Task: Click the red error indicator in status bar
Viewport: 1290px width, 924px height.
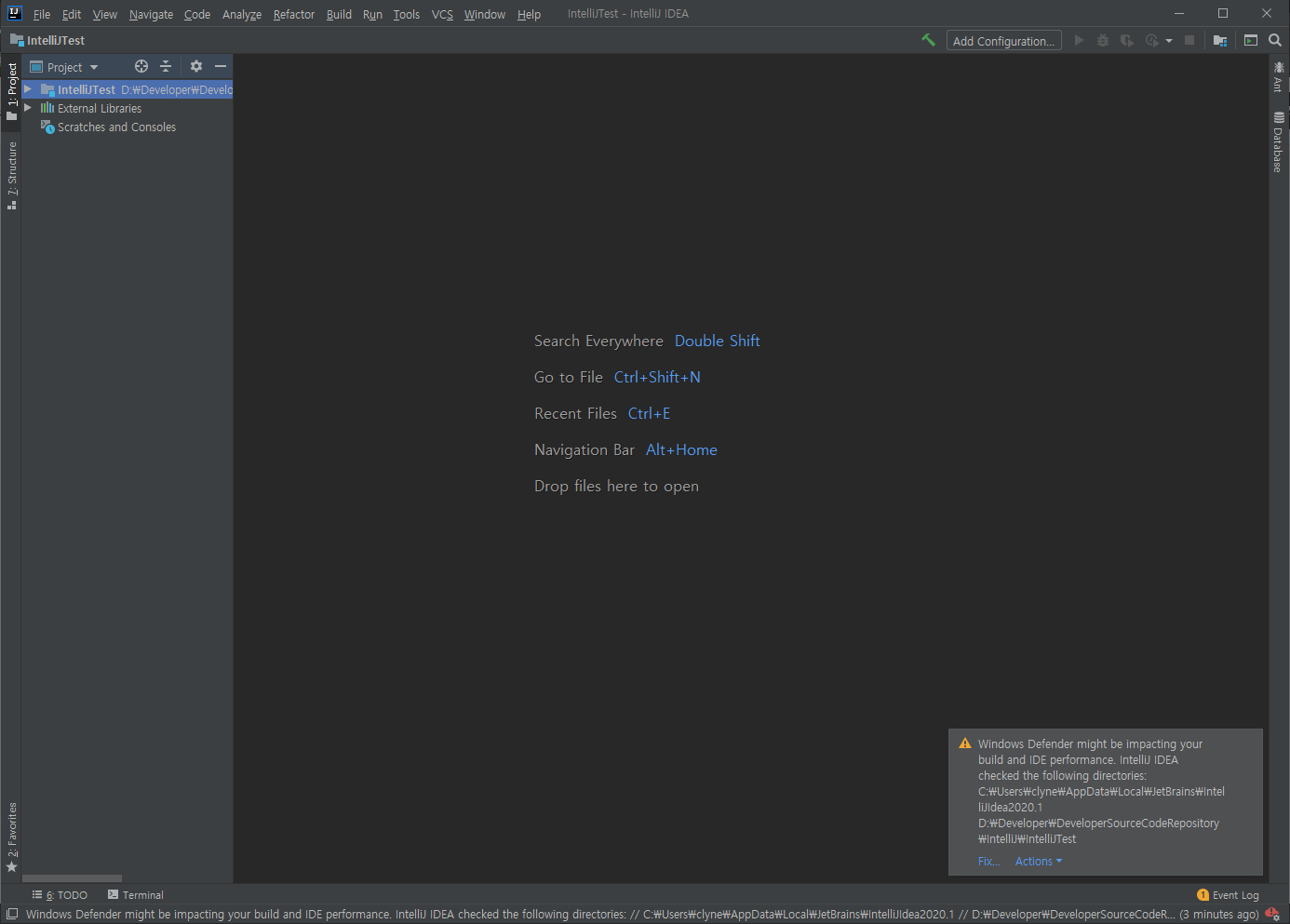Action: 1272,914
